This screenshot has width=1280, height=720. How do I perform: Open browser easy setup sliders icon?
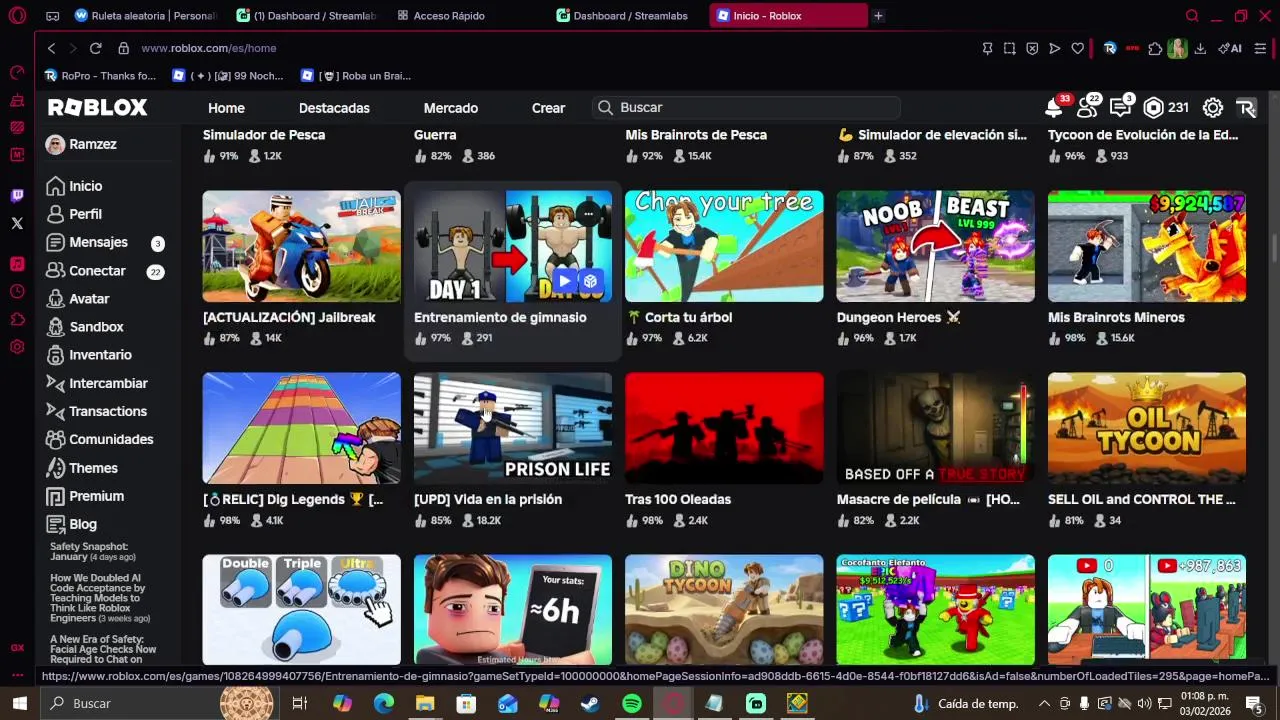[1261, 48]
